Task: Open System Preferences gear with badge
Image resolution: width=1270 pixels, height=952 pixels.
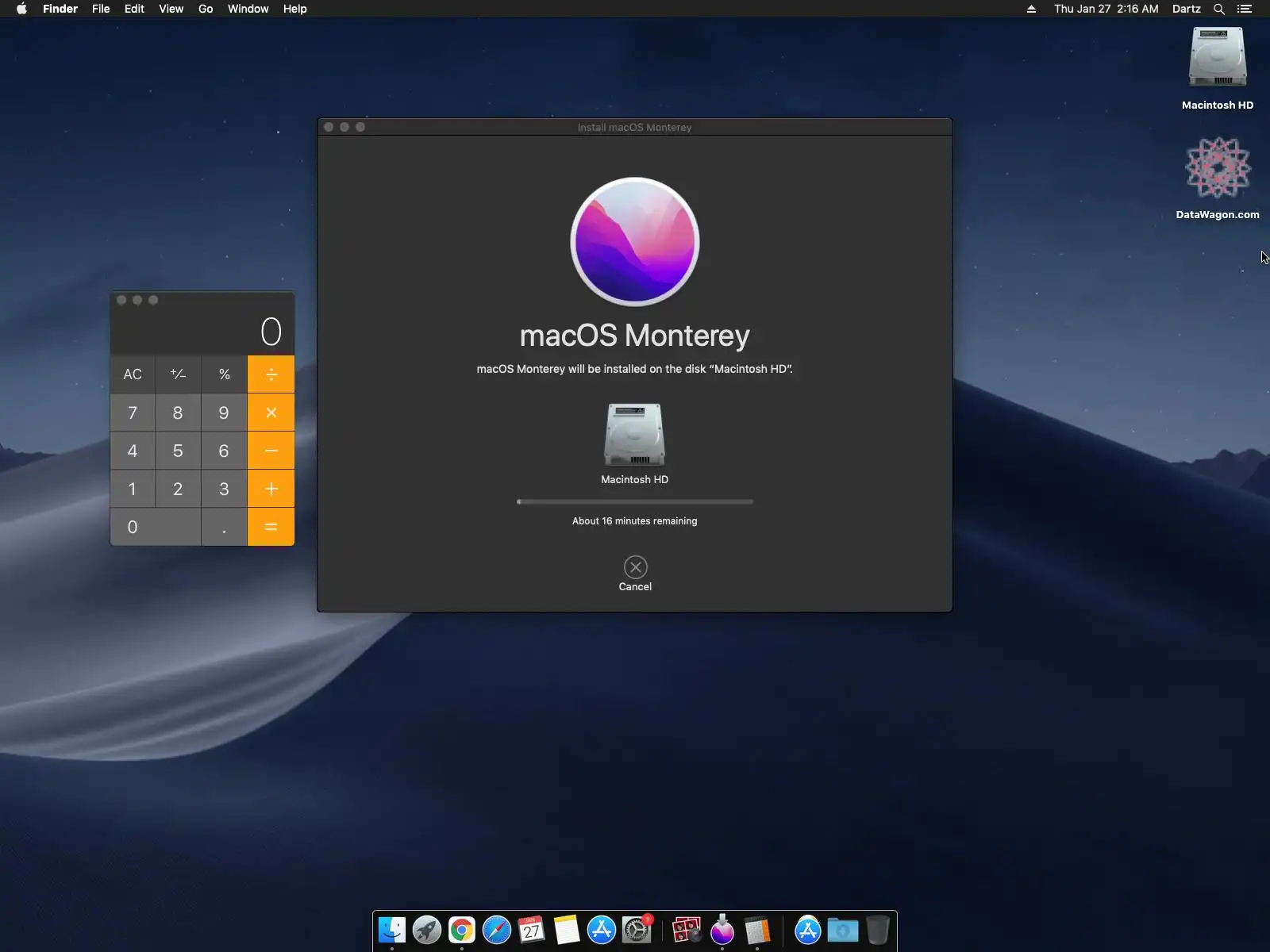Action: tap(637, 930)
